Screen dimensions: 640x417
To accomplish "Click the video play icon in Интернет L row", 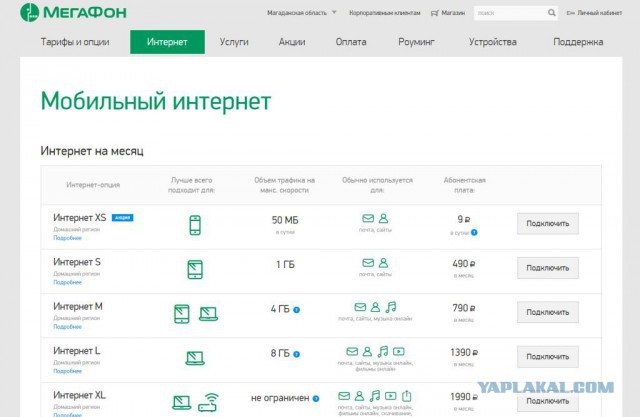I will pyautogui.click(x=399, y=351).
